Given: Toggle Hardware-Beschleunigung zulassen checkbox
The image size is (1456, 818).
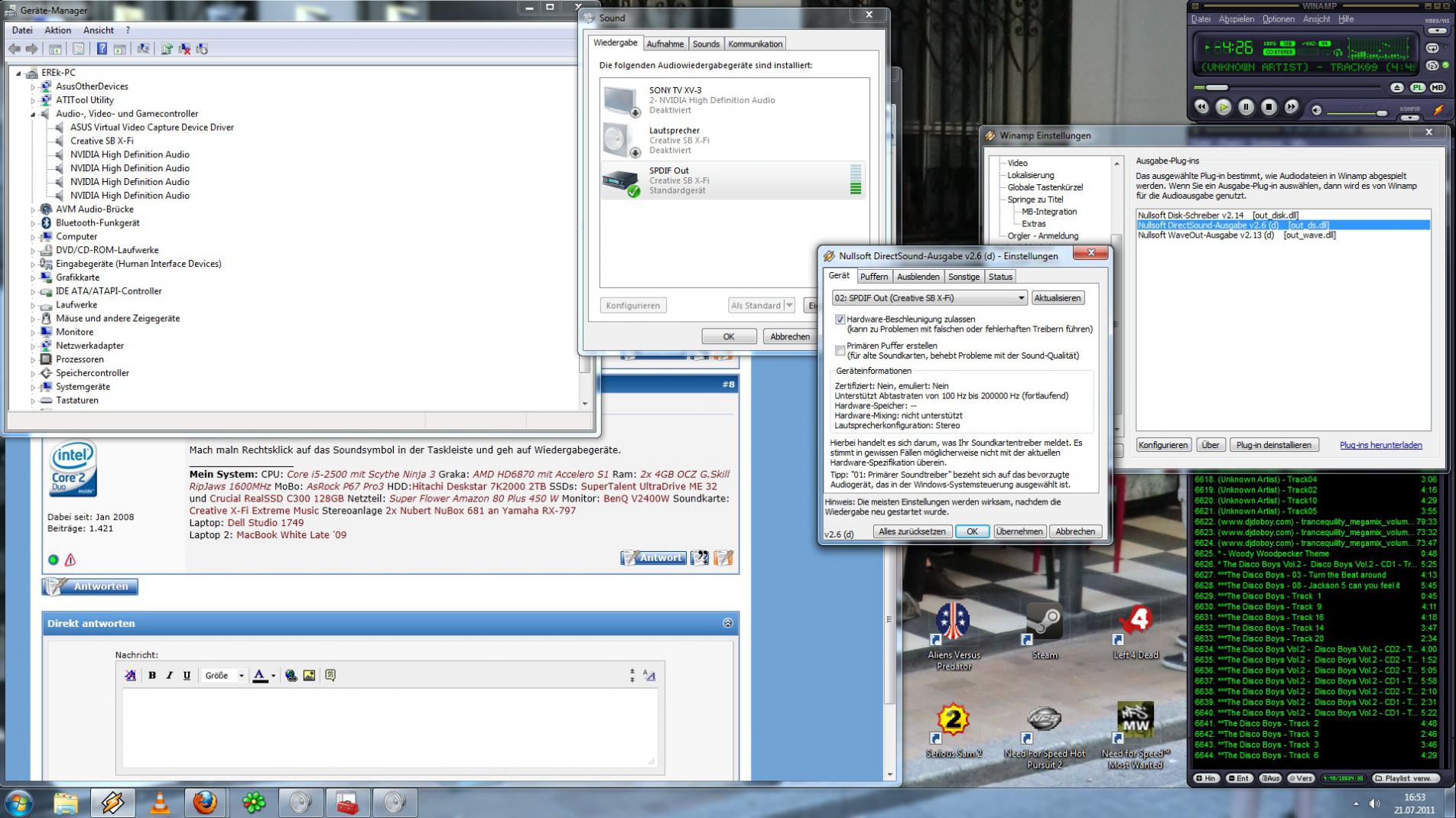Looking at the screenshot, I should [x=840, y=320].
